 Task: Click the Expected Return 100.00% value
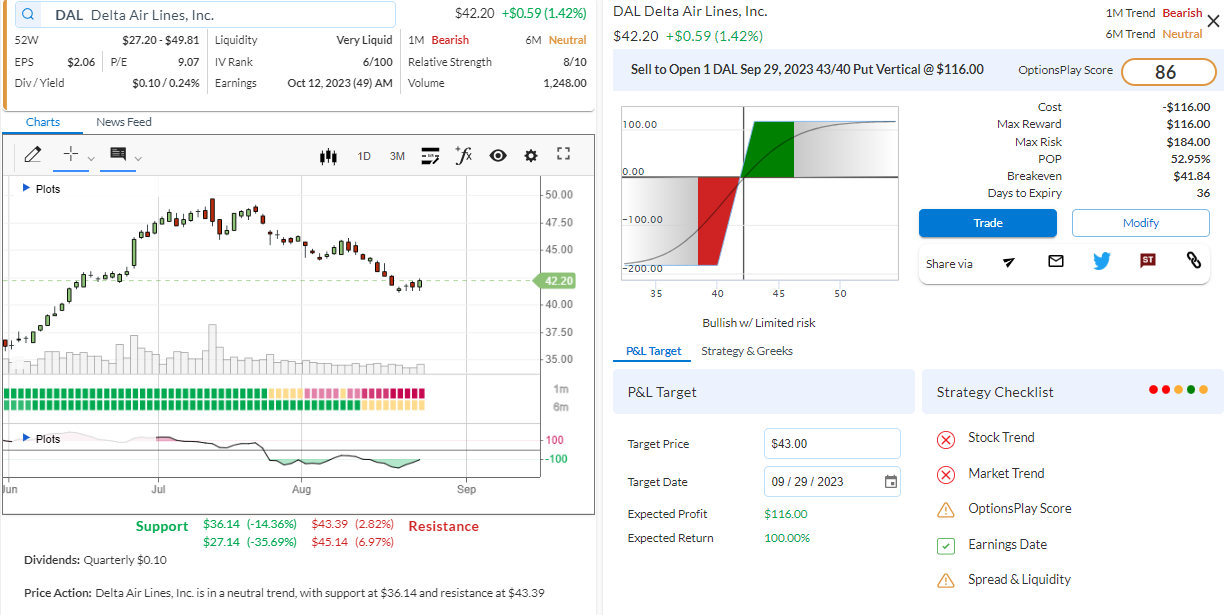(x=789, y=538)
